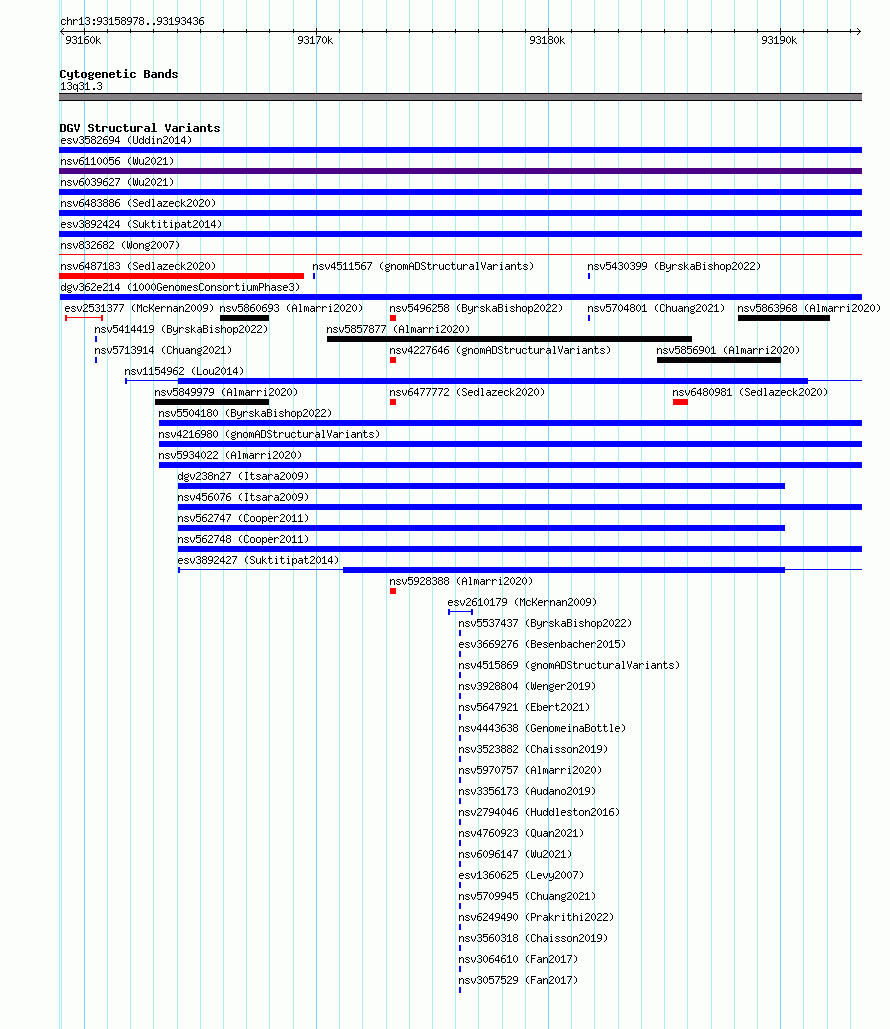Select nsv5647921 (Ebert2021) label

(524, 707)
